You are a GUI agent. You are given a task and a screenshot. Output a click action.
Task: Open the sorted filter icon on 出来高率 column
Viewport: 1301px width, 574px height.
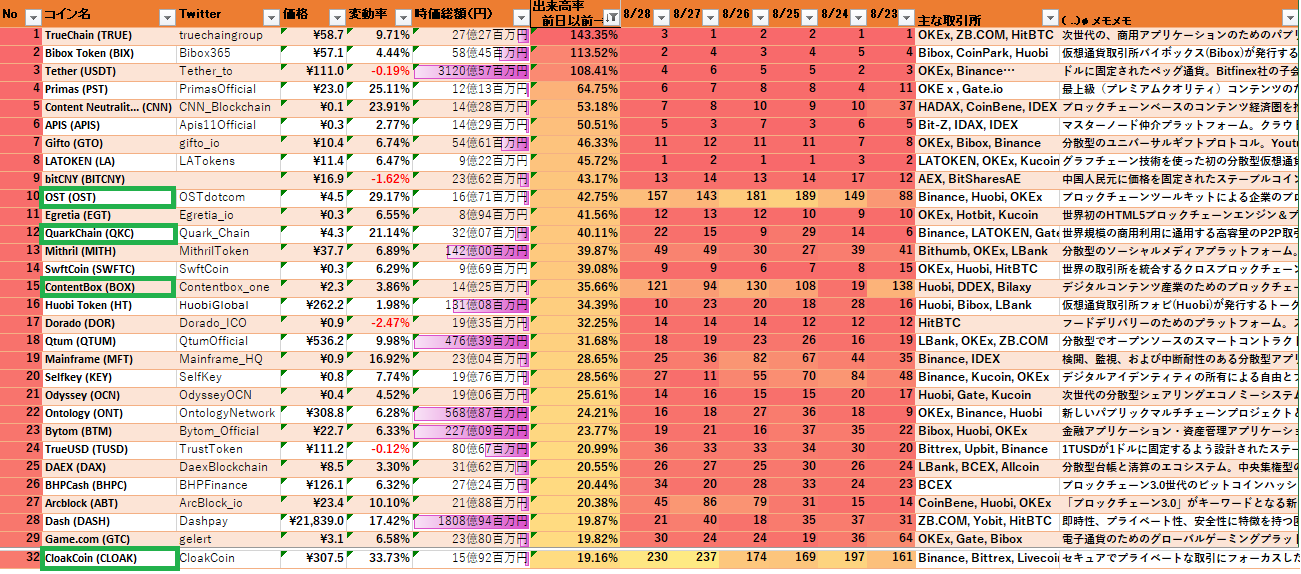tap(610, 17)
